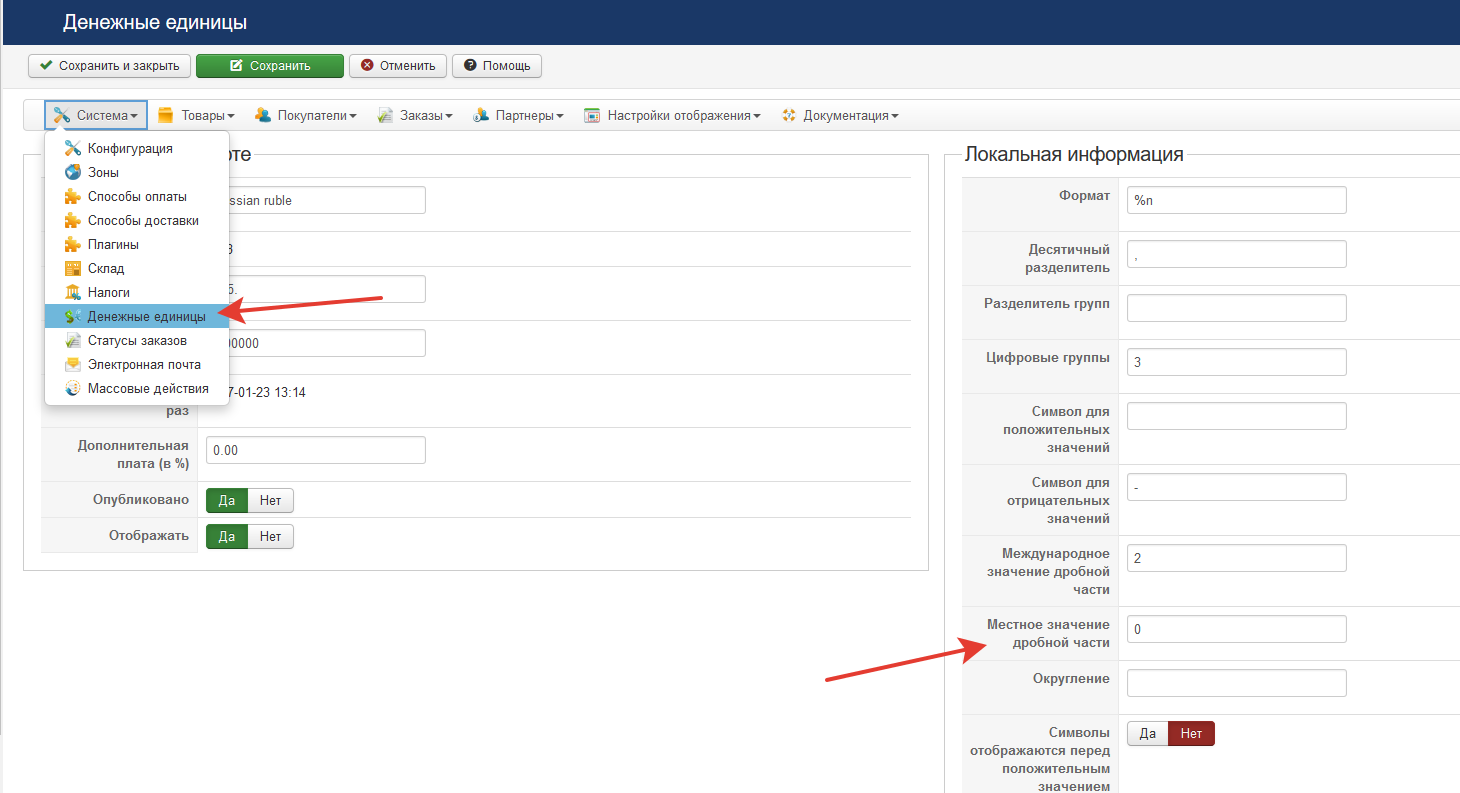1460x793 pixels.
Task: Click the Способы оплаты puzzle icon
Action: 72,196
